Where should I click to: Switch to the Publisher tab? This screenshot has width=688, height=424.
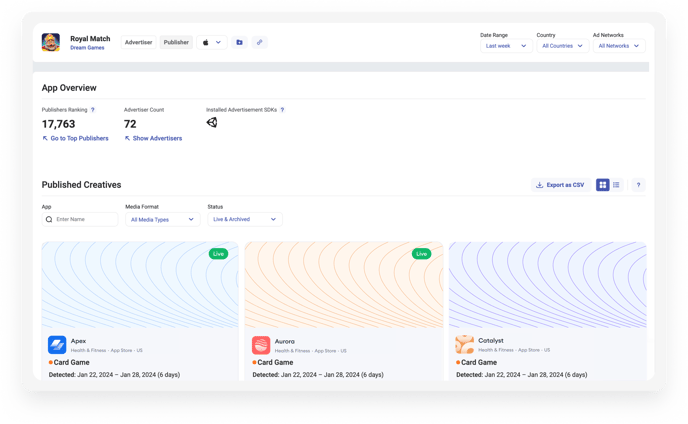point(176,42)
